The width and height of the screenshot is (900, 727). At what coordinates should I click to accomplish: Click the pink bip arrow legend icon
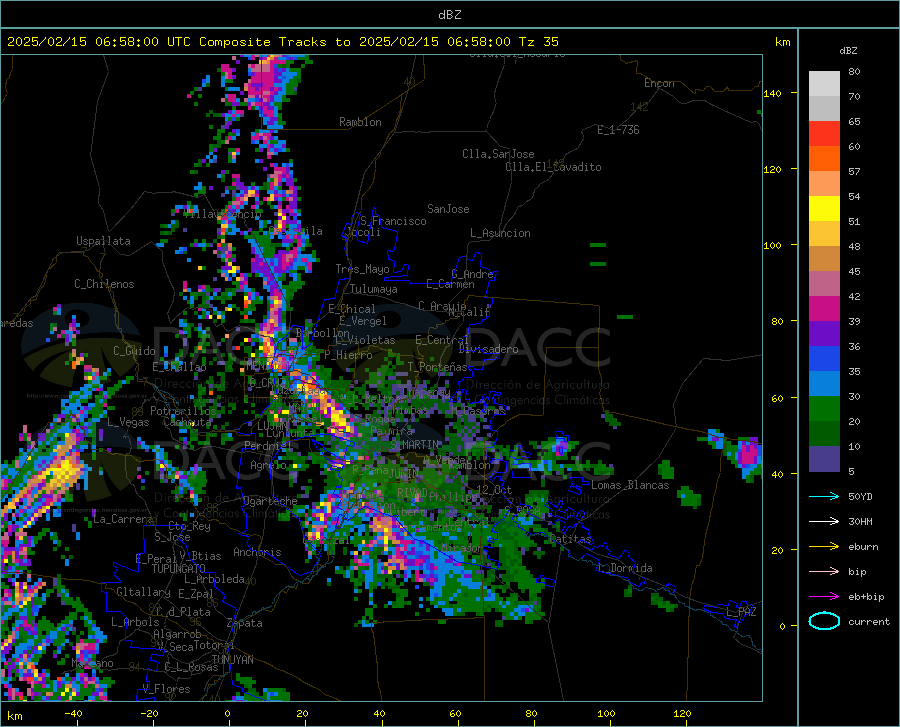pyautogui.click(x=824, y=572)
